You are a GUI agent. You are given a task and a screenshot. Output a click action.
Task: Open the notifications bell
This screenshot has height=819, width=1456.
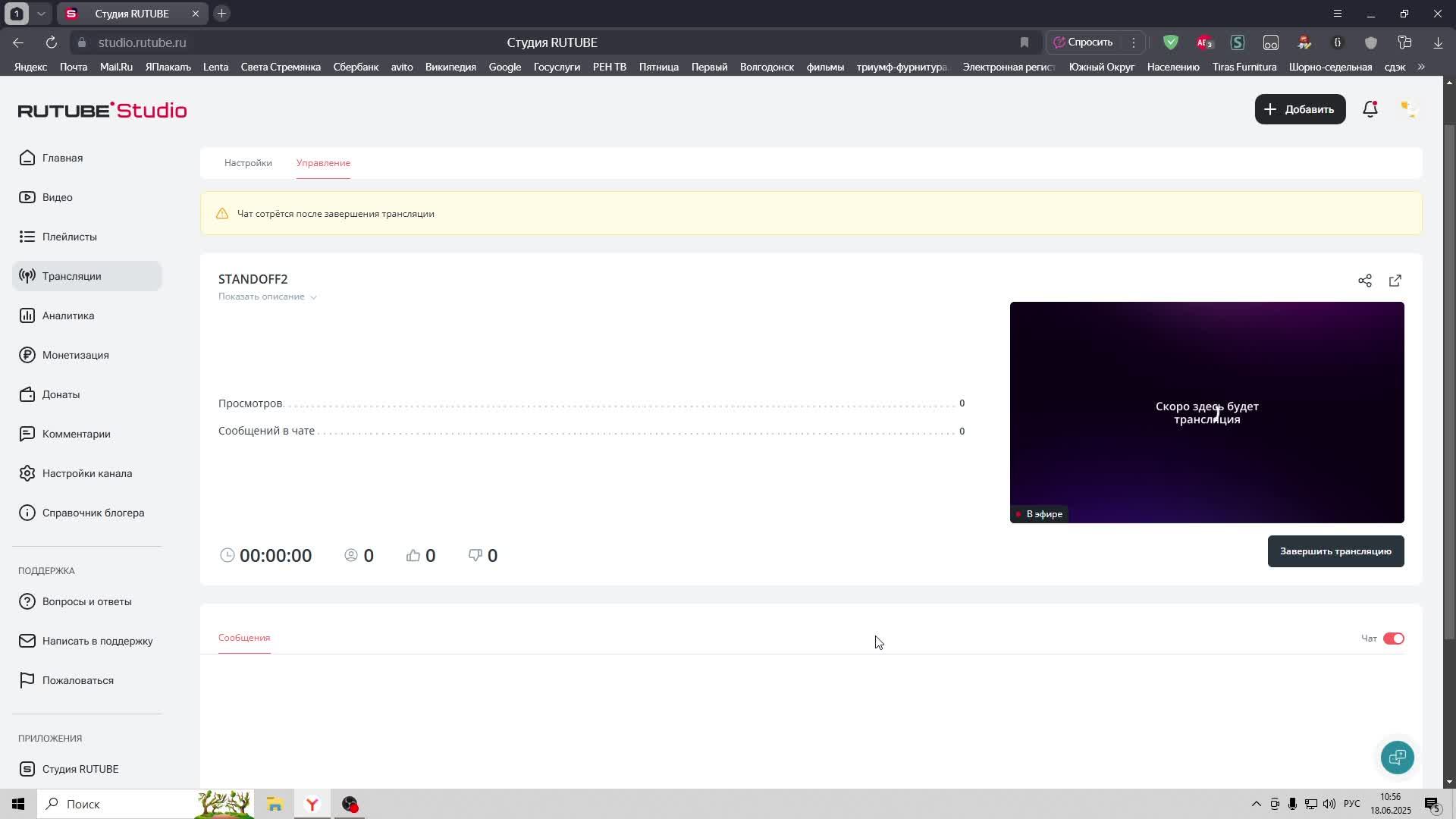1370,109
